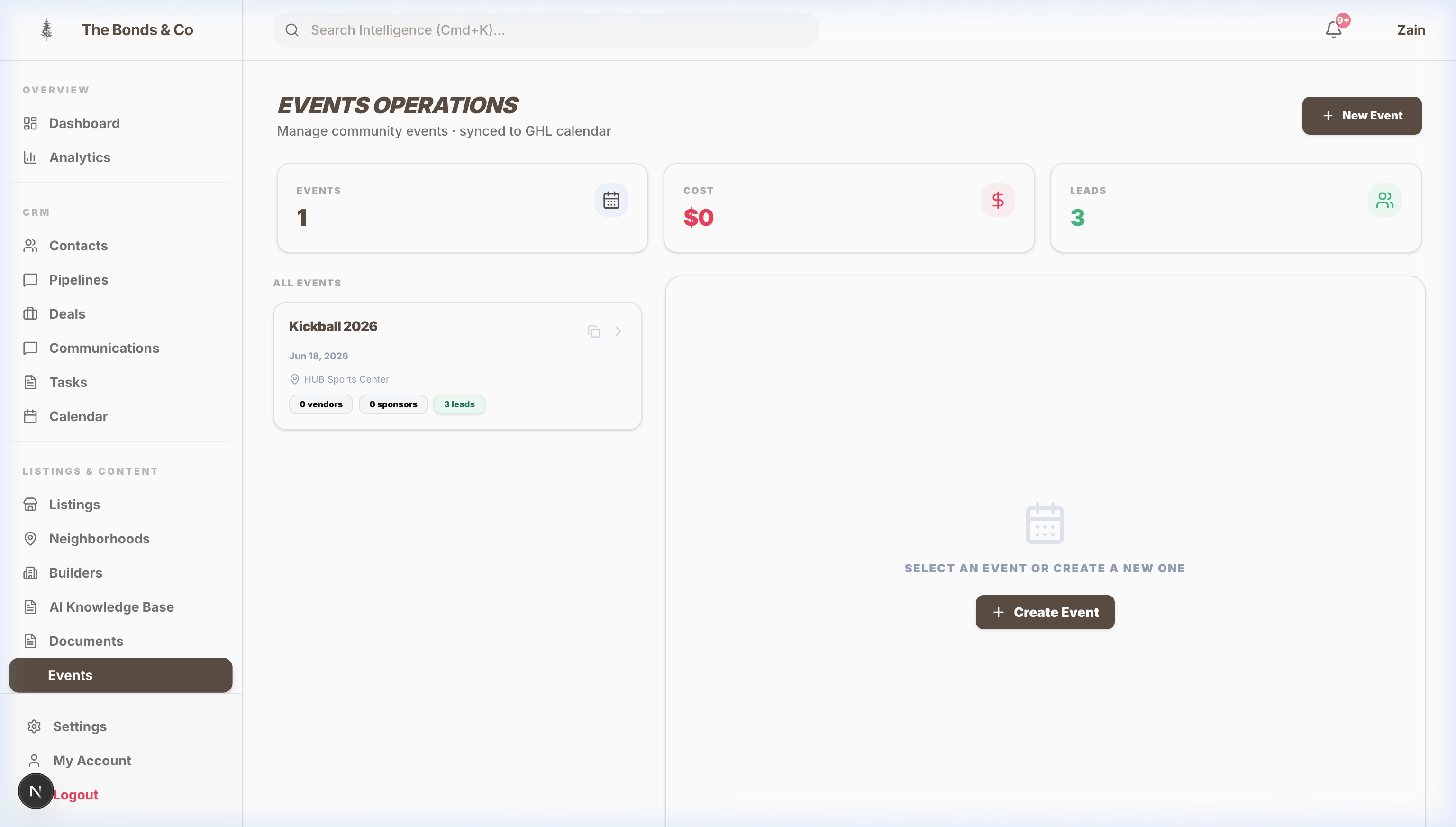
Task: Click the Dashboard grid icon
Action: pos(30,123)
